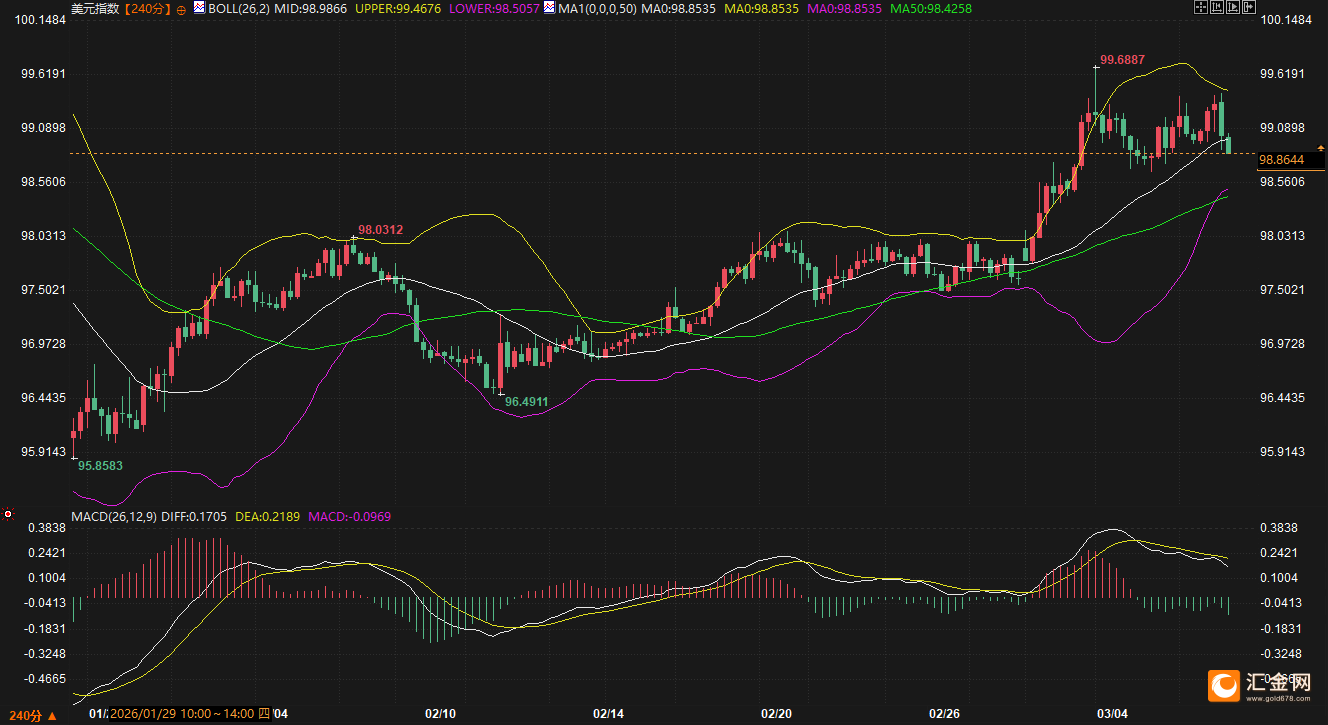Click the red sun marker icon above MACD
The image size is (1328, 725).
[x=8, y=514]
